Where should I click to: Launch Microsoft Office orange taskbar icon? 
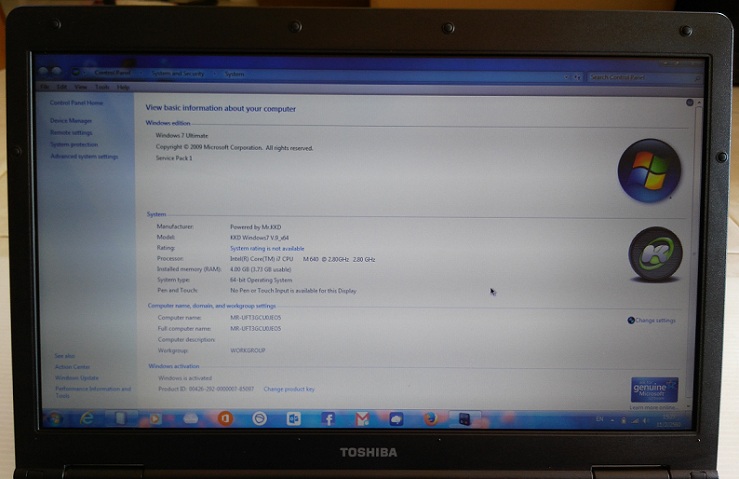[x=225, y=418]
